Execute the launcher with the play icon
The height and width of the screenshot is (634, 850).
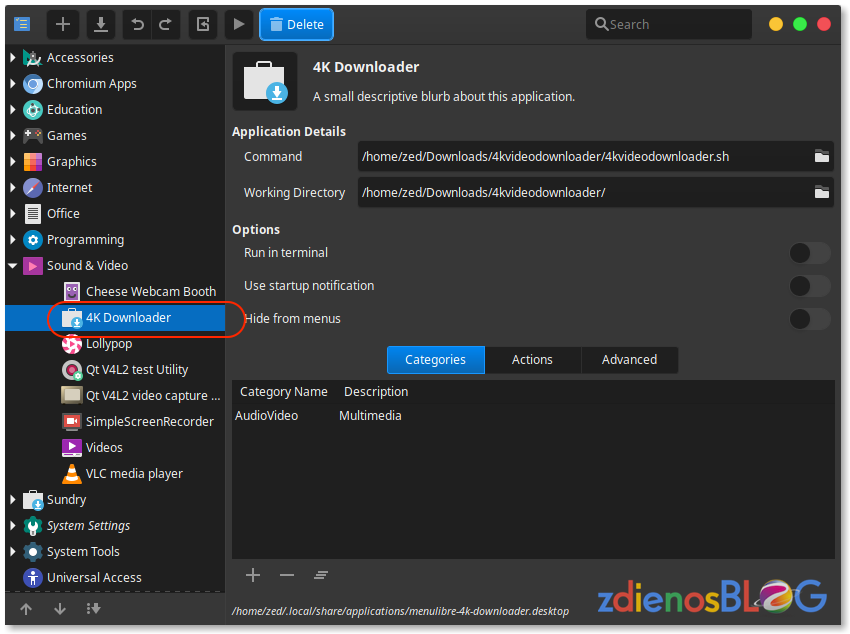point(238,24)
